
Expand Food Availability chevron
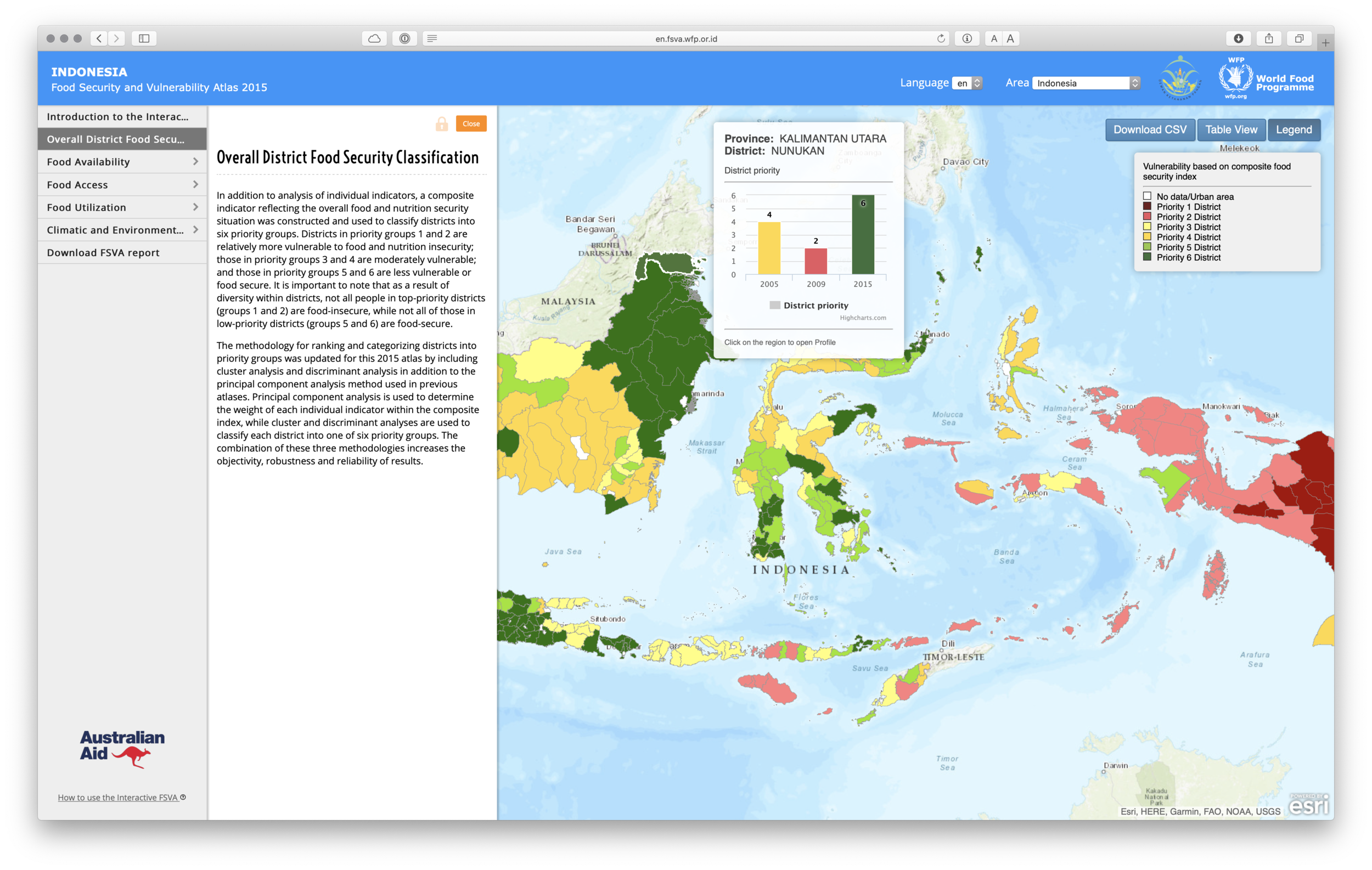[x=195, y=162]
